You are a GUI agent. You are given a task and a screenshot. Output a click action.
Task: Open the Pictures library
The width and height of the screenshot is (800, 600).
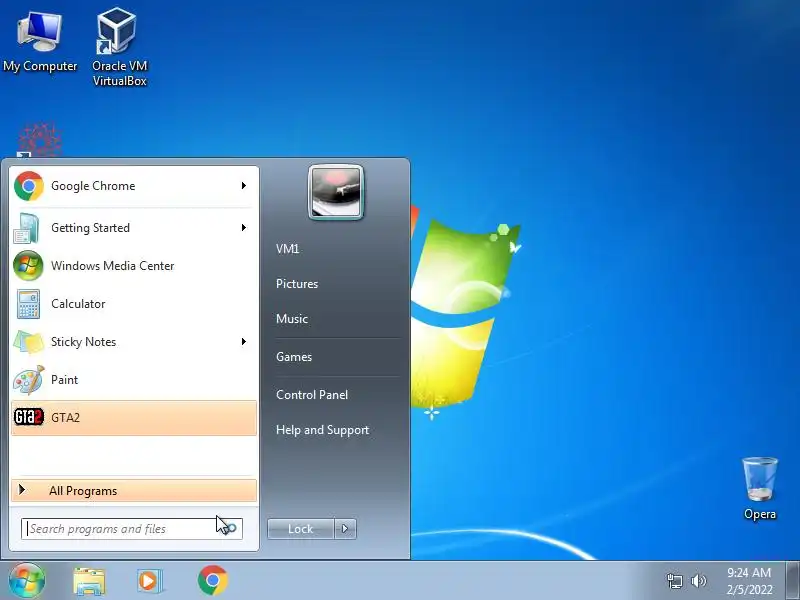[x=297, y=284]
